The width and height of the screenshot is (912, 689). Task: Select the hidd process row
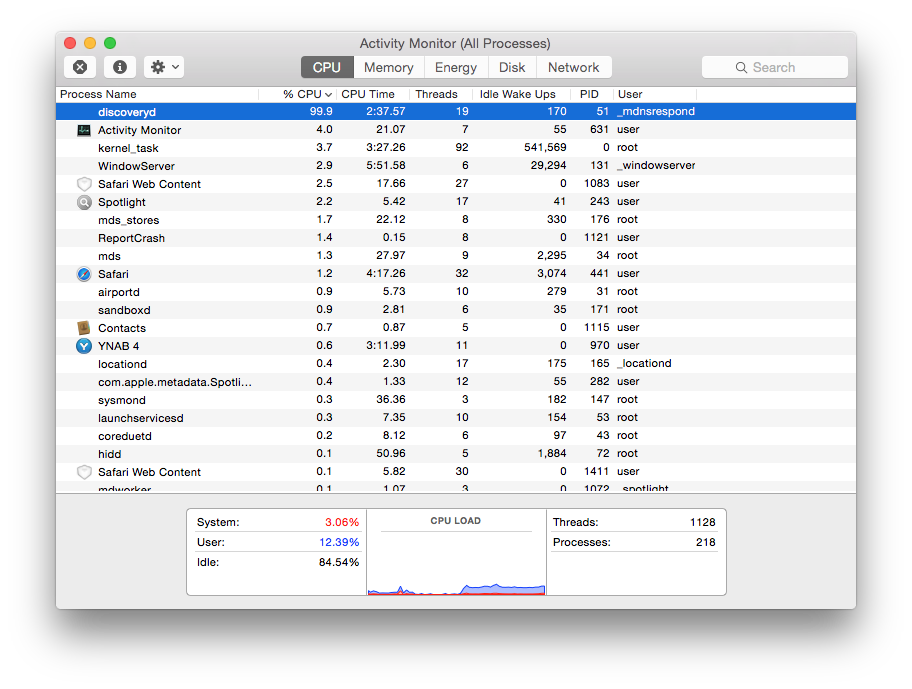pyautogui.click(x=456, y=454)
